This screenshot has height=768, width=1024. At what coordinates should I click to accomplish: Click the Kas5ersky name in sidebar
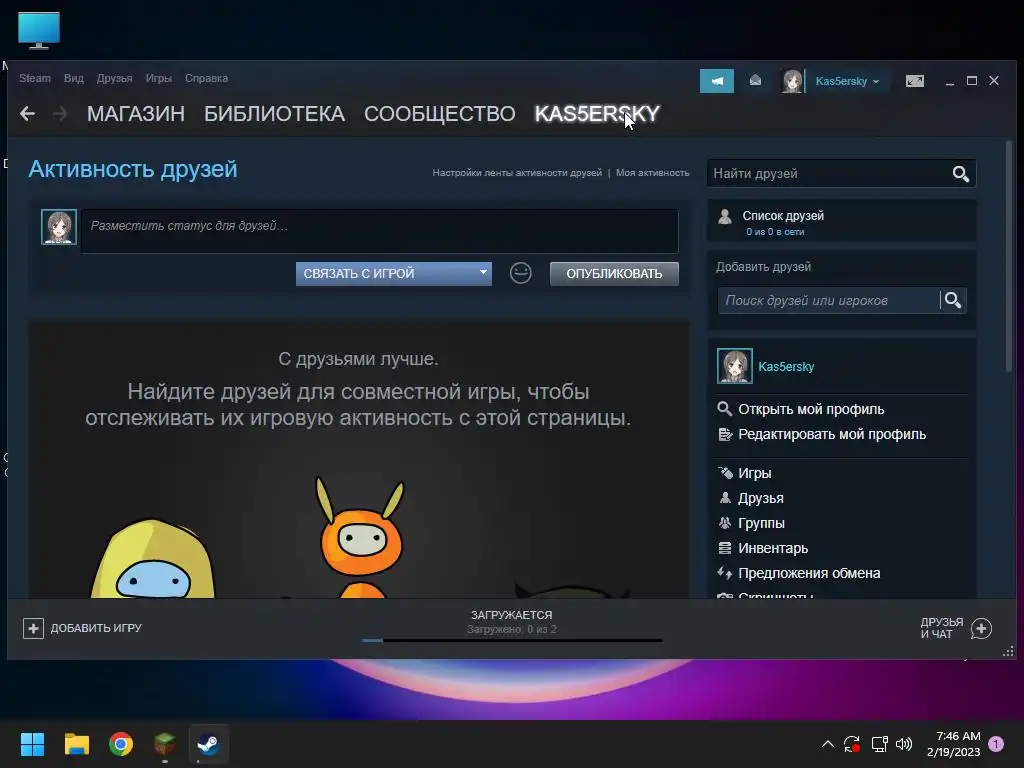pos(786,367)
